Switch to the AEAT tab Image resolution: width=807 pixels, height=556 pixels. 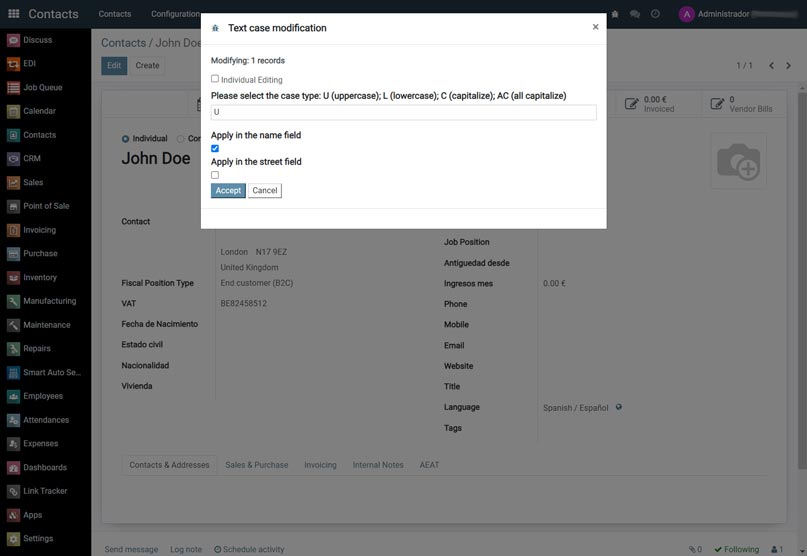pos(429,465)
